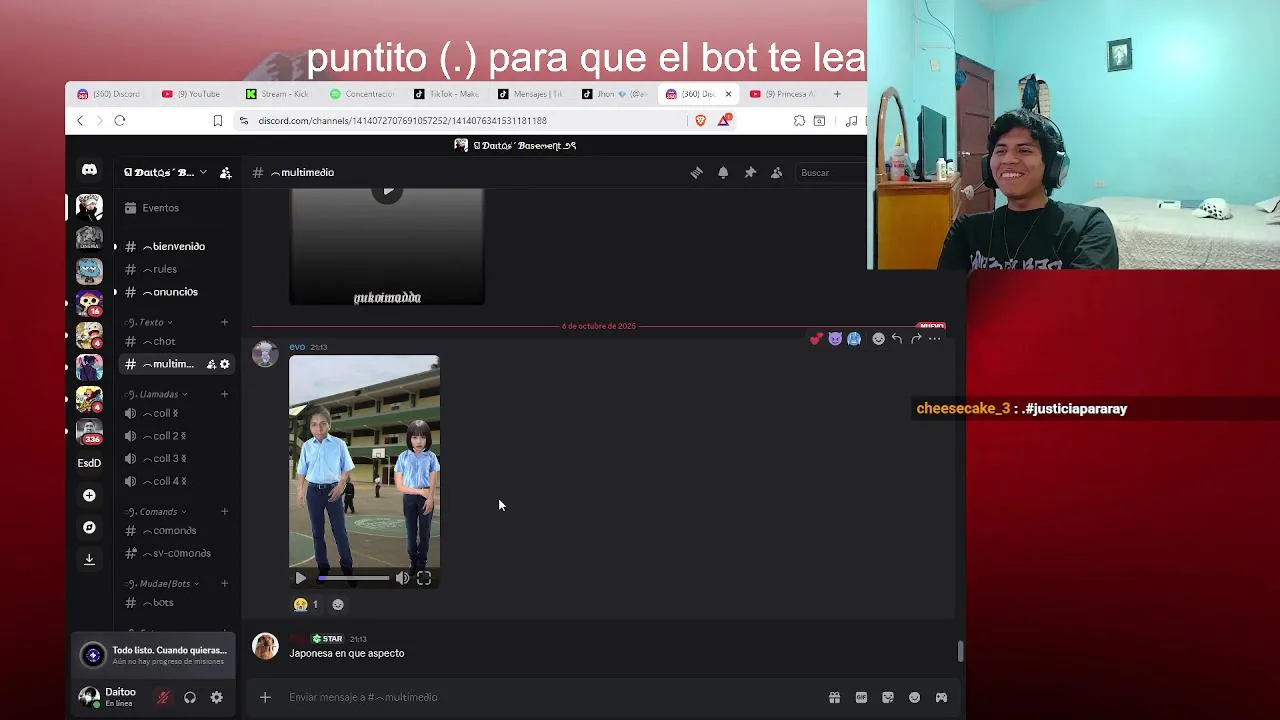Collapse the Texto category
The image size is (1280, 720).
[x=149, y=322]
